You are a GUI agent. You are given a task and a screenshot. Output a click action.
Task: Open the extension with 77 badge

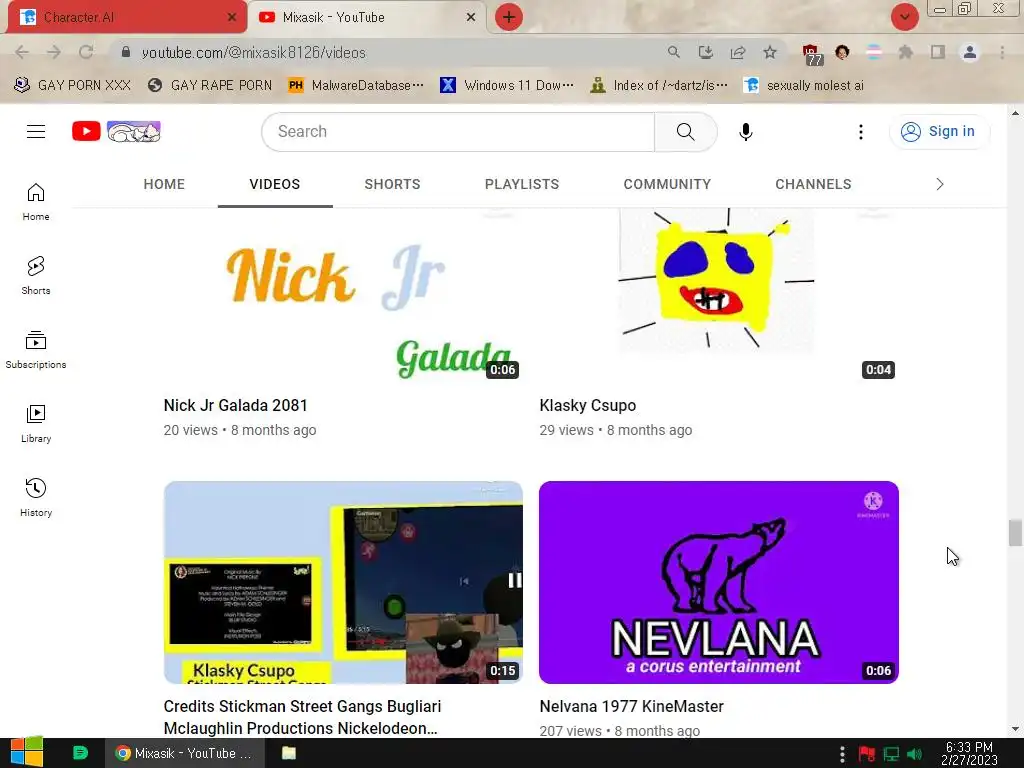click(812, 55)
